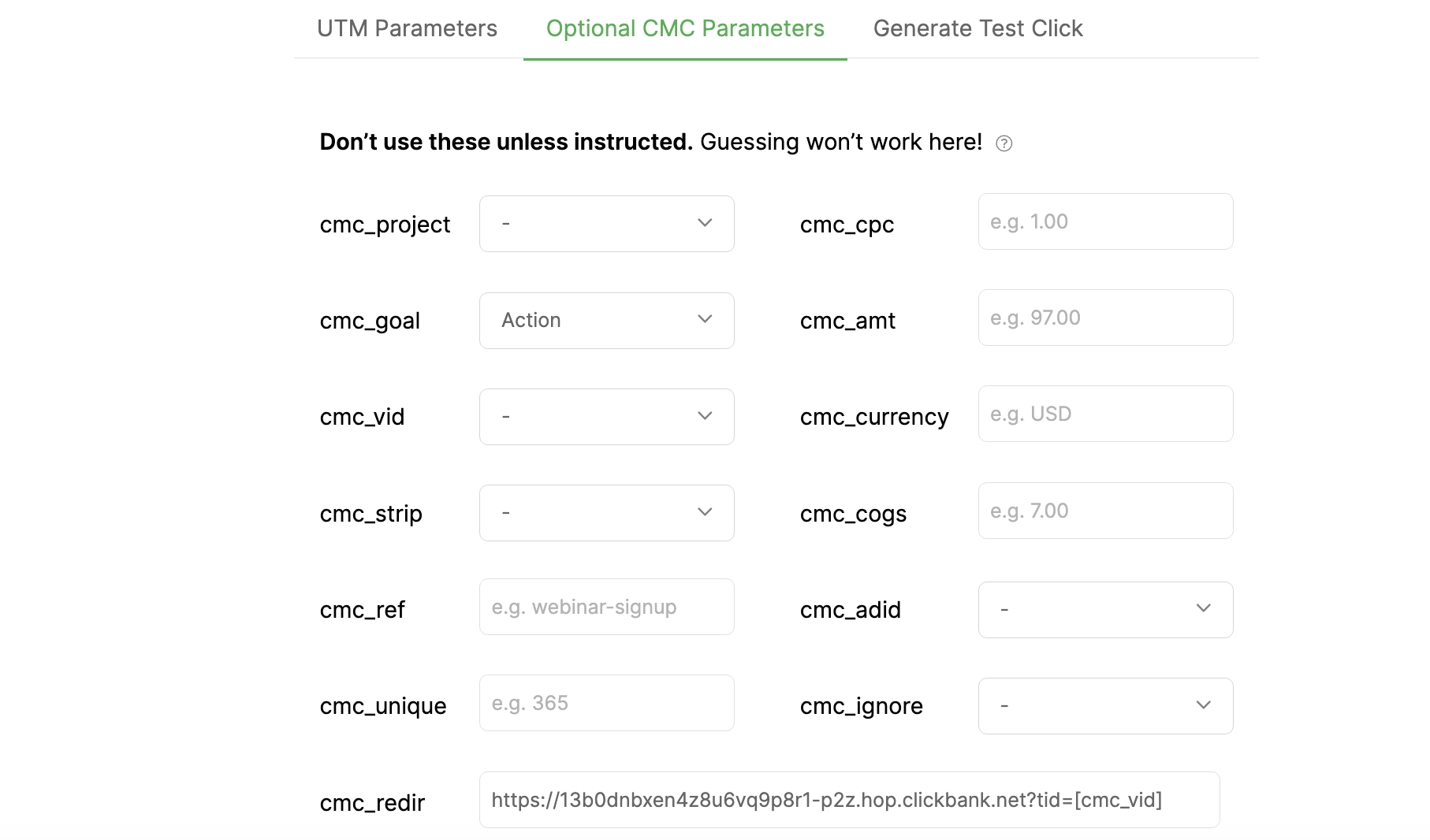Click the cmc_cpc input field
The height and width of the screenshot is (840, 1430).
pyautogui.click(x=1105, y=221)
